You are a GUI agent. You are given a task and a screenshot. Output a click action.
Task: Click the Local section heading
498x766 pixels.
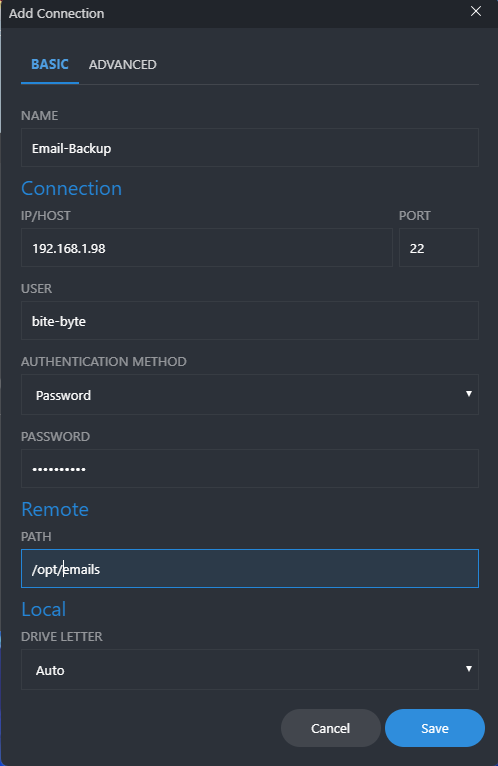click(x=43, y=610)
